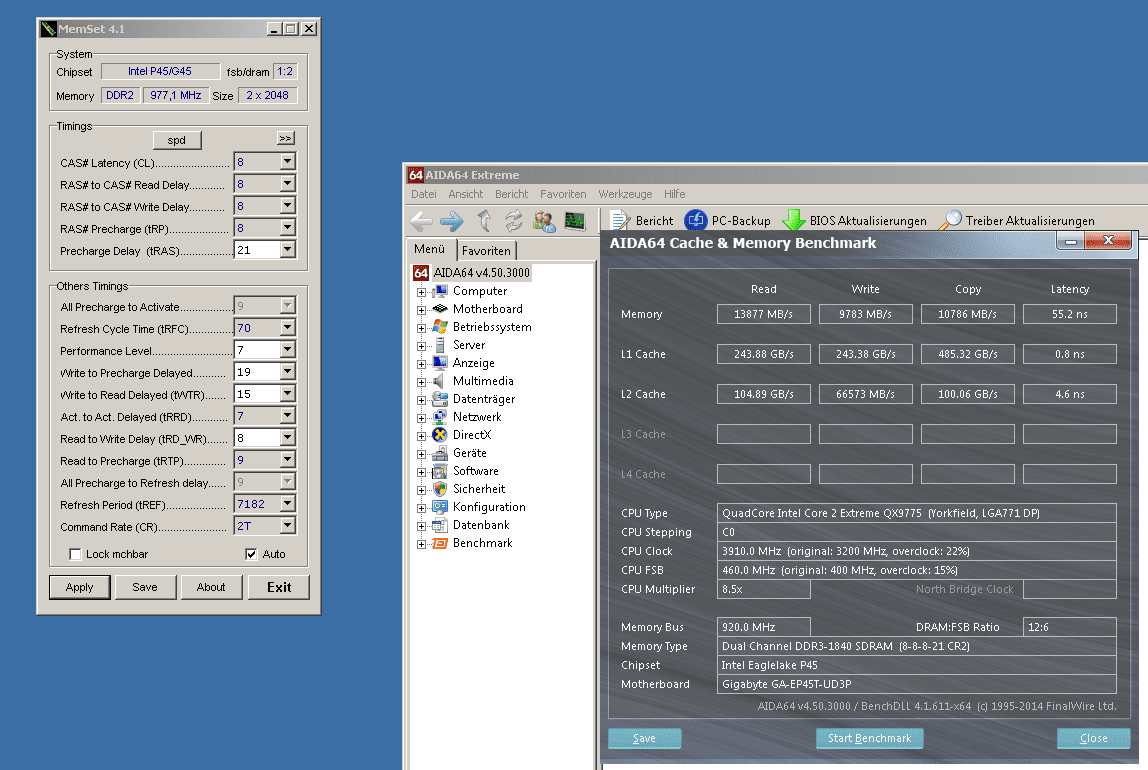This screenshot has height=770, width=1148.
Task: Open the CAS# Latency (CL) dropdown
Action: click(288, 162)
